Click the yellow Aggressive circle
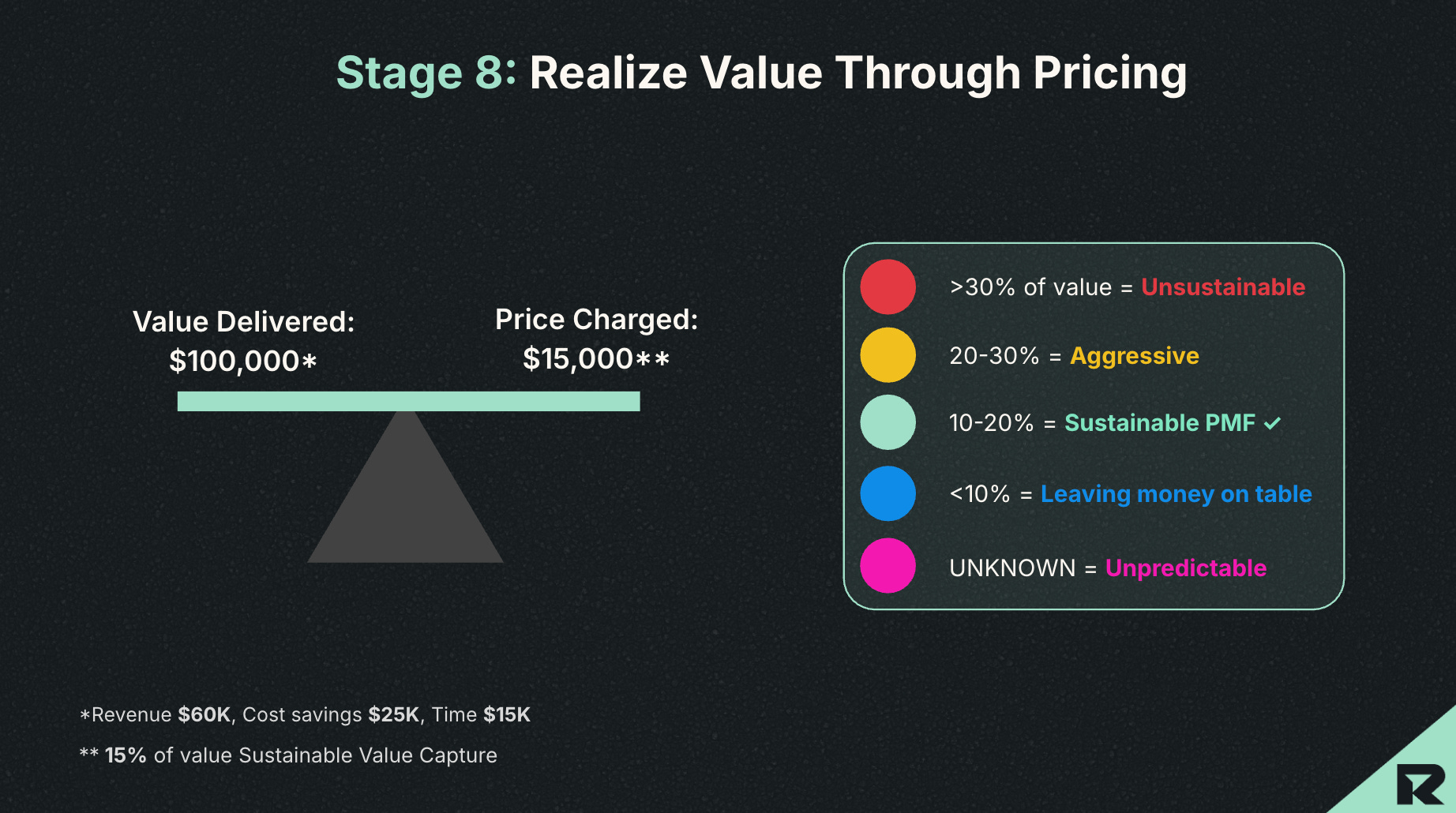 (887, 355)
